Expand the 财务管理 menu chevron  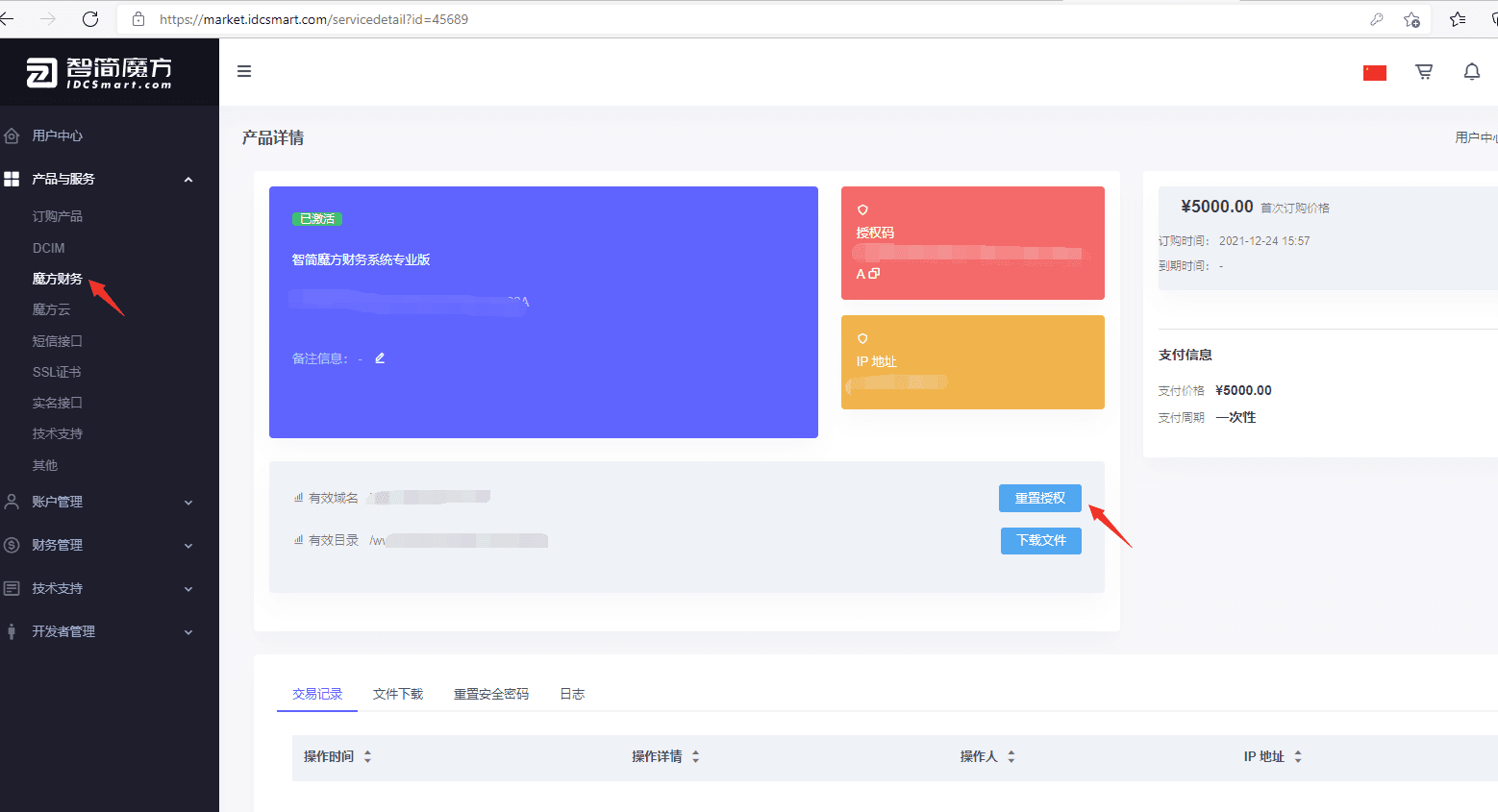(188, 546)
